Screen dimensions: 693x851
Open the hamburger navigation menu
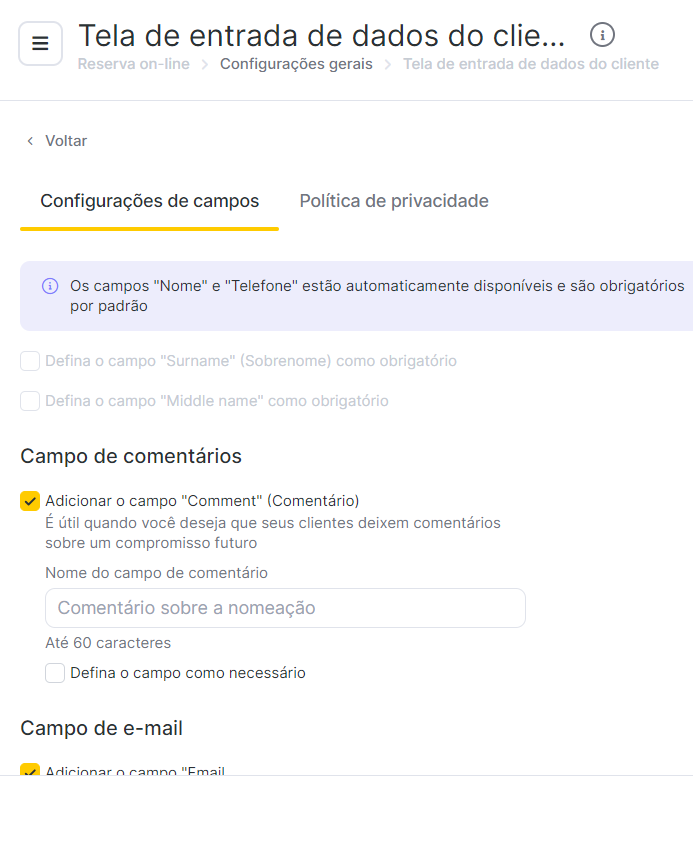coord(41,43)
